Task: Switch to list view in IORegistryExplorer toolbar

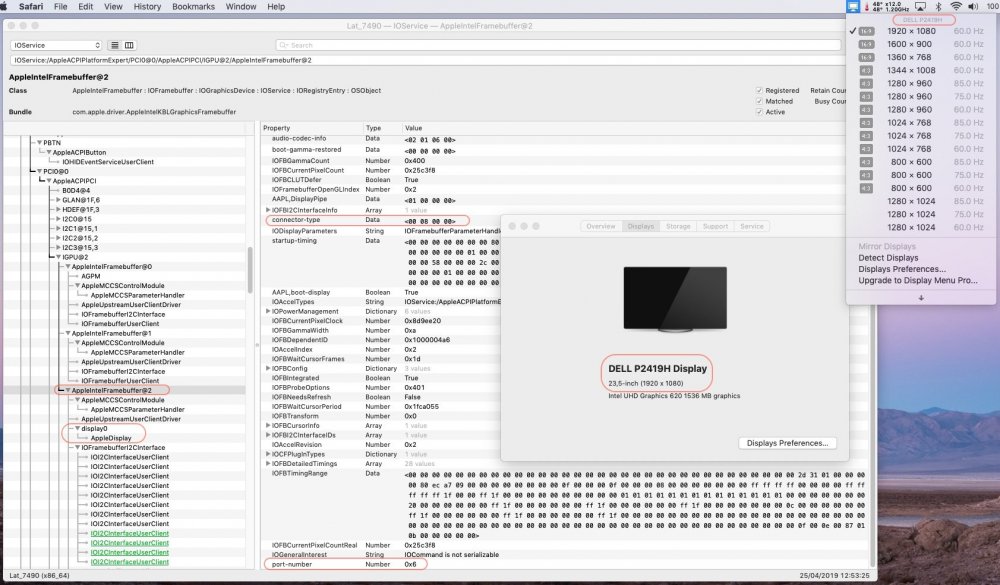Action: tap(114, 45)
